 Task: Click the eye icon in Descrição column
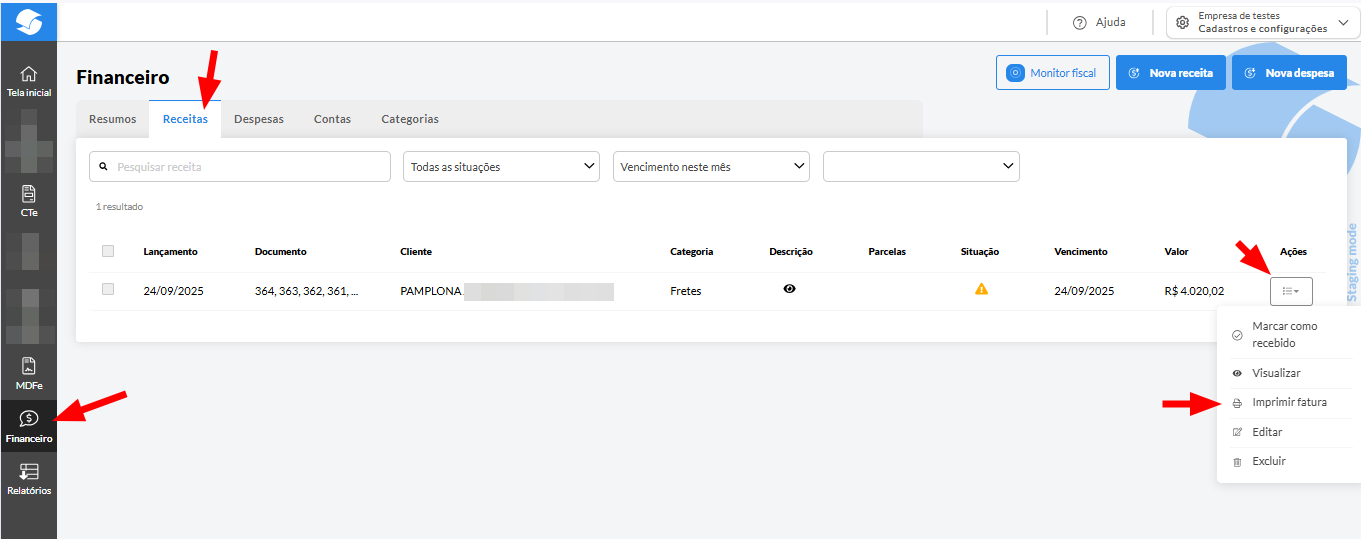(790, 289)
